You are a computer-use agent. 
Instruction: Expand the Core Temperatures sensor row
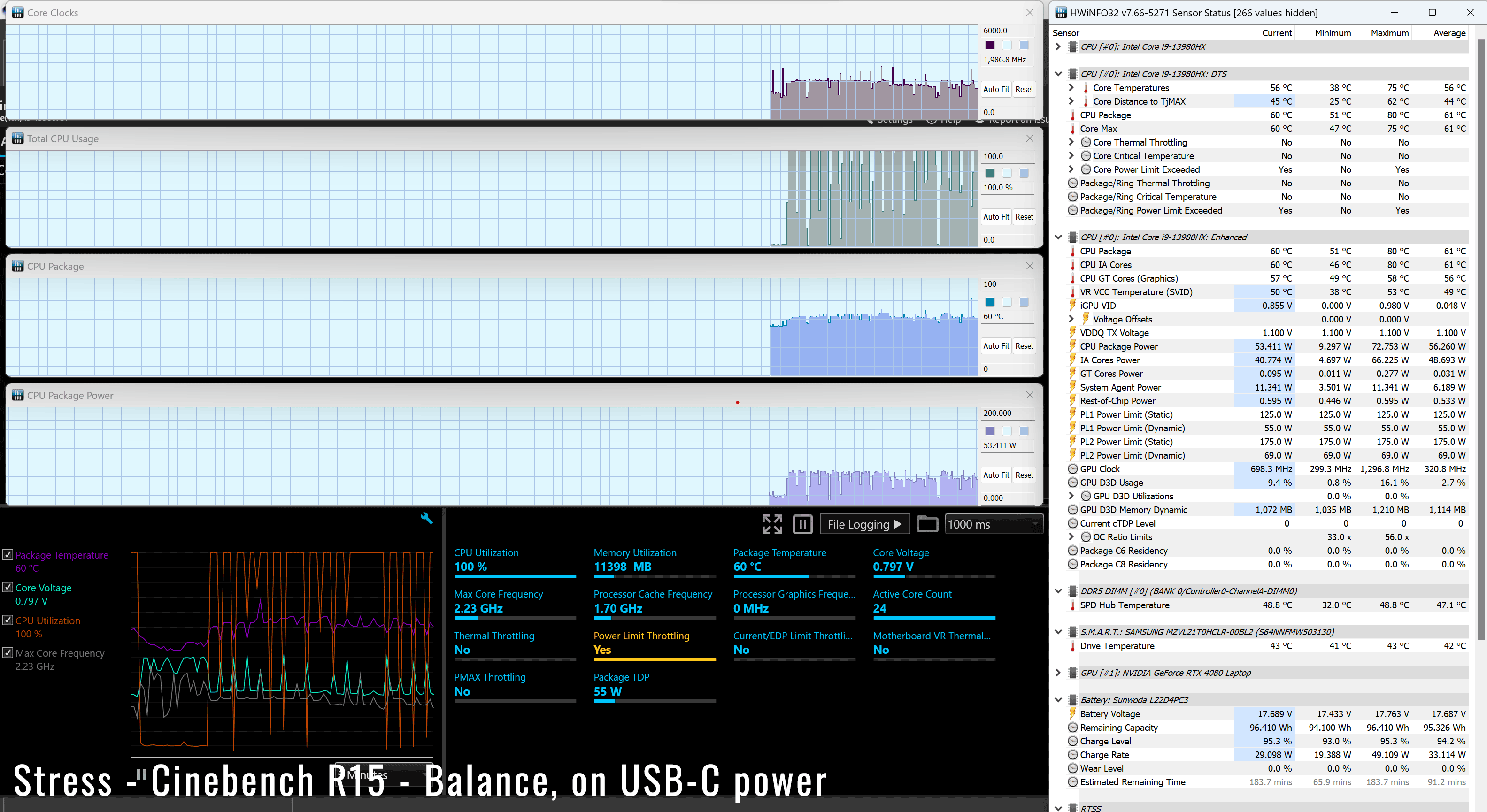[1071, 88]
